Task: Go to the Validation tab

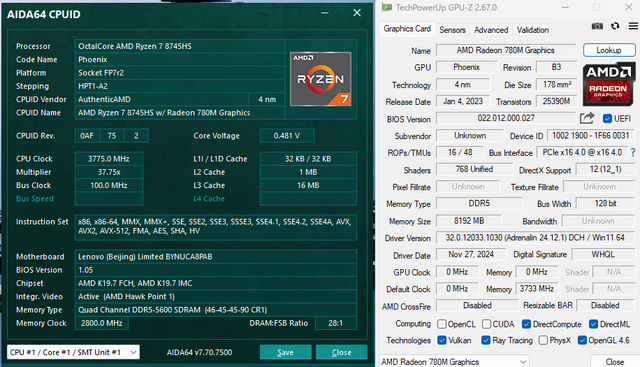Action: [533, 30]
